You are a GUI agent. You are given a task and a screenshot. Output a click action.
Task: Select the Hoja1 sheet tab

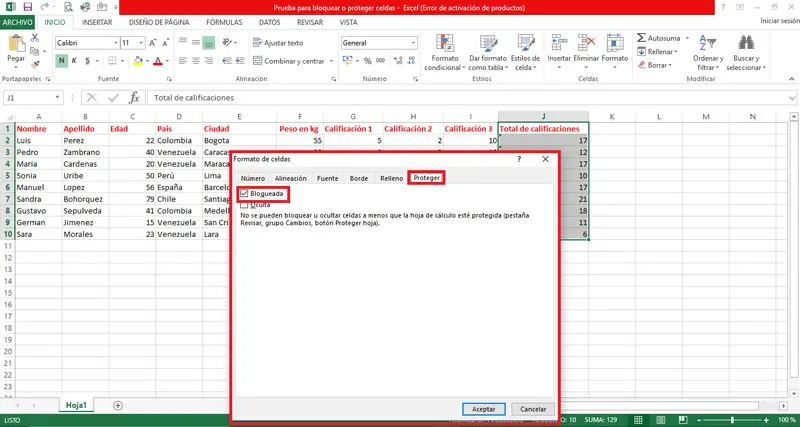coord(77,406)
